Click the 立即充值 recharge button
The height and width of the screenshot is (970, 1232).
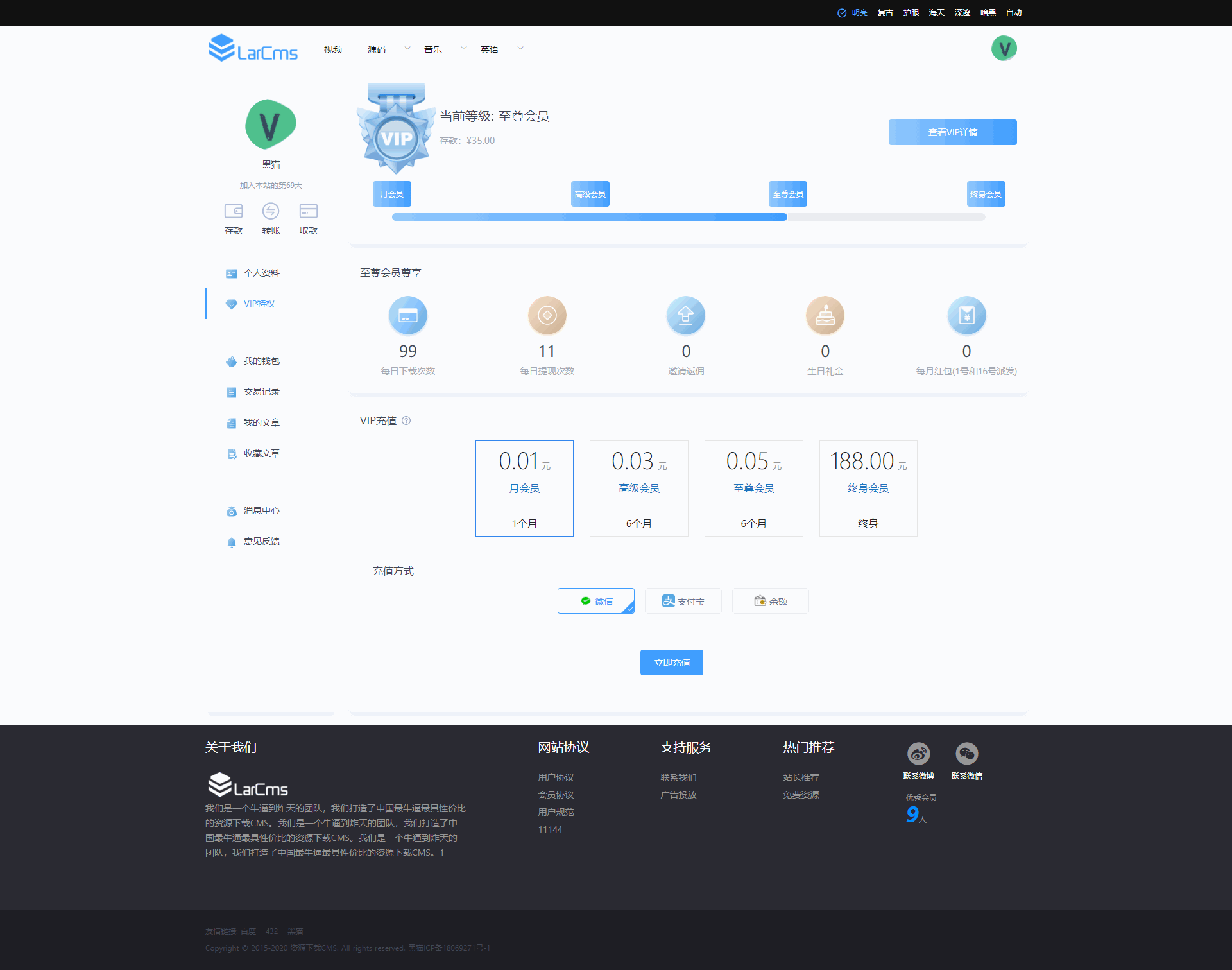click(672, 663)
